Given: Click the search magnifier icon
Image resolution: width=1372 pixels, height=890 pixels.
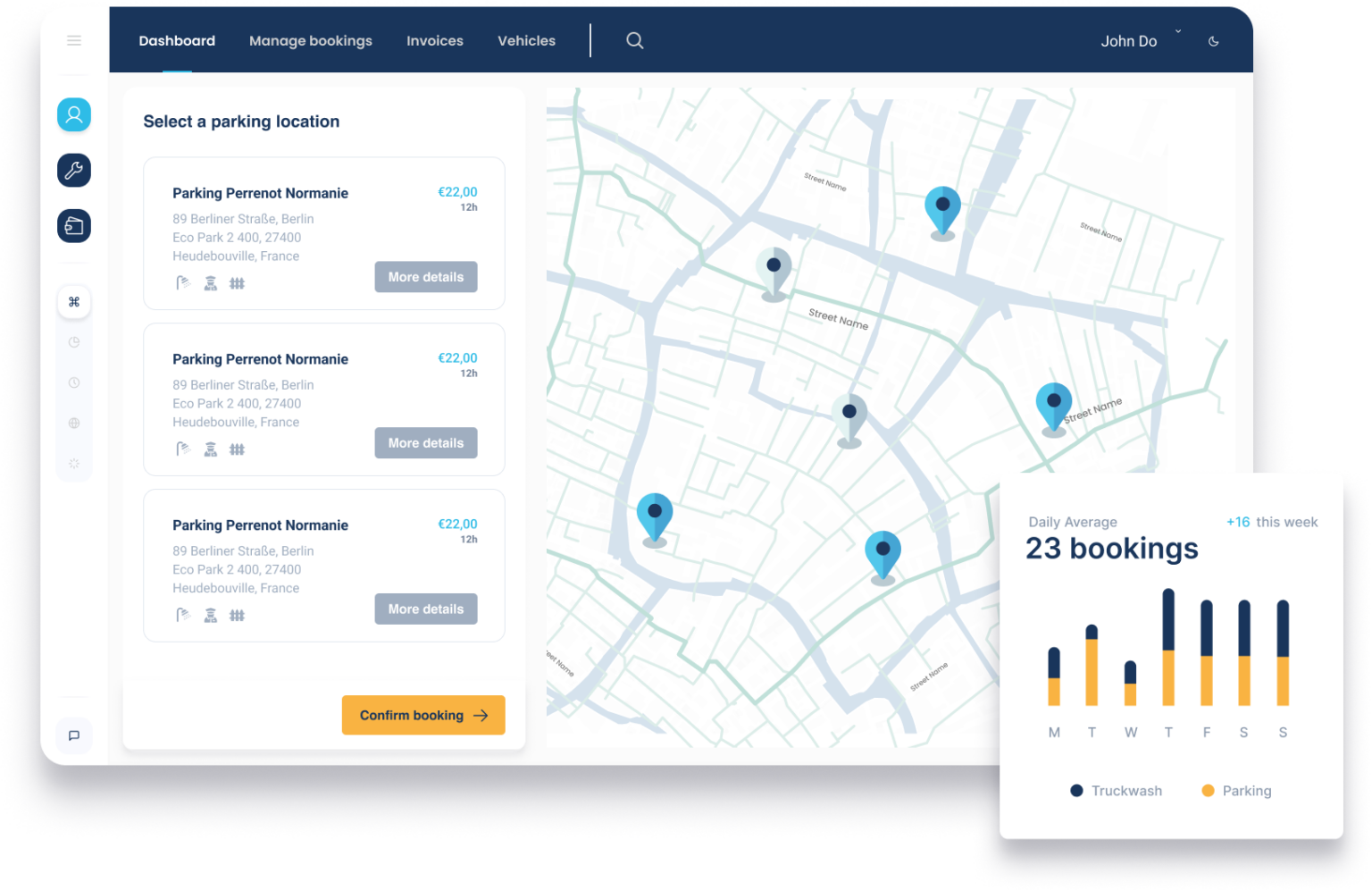Looking at the screenshot, I should coord(634,40).
